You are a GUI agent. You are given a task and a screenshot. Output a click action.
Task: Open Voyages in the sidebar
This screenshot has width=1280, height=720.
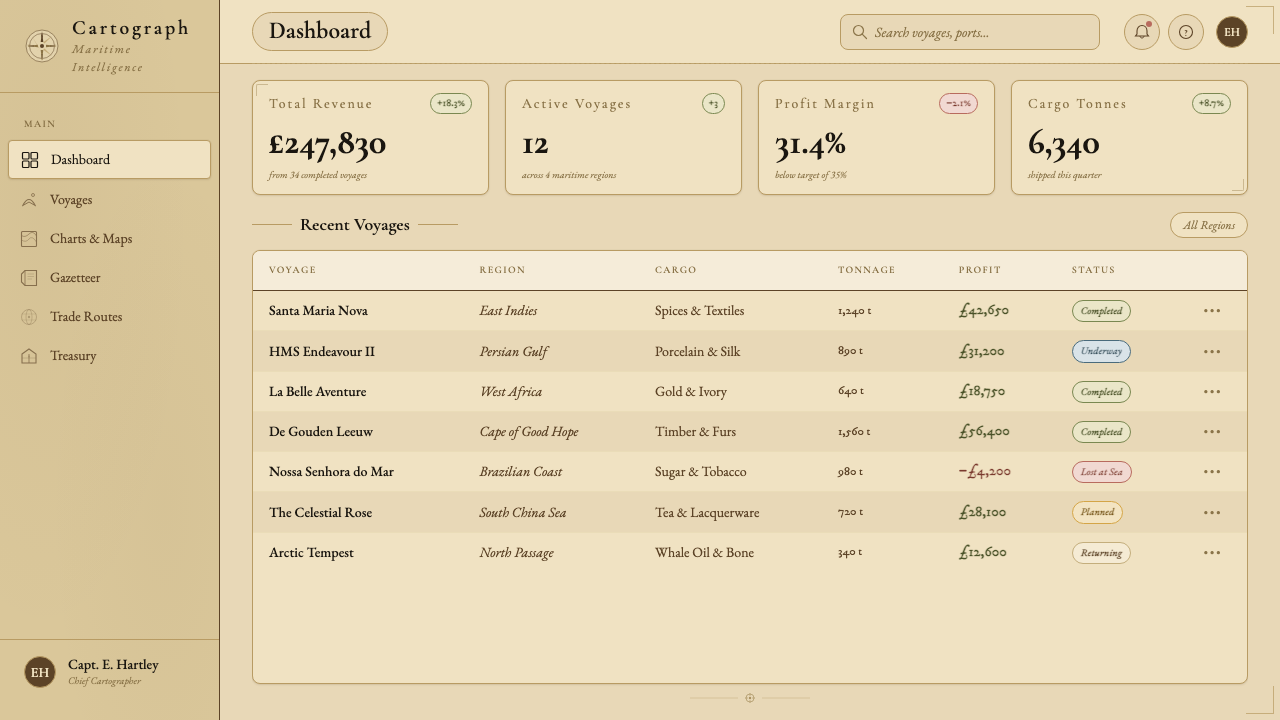click(x=109, y=200)
